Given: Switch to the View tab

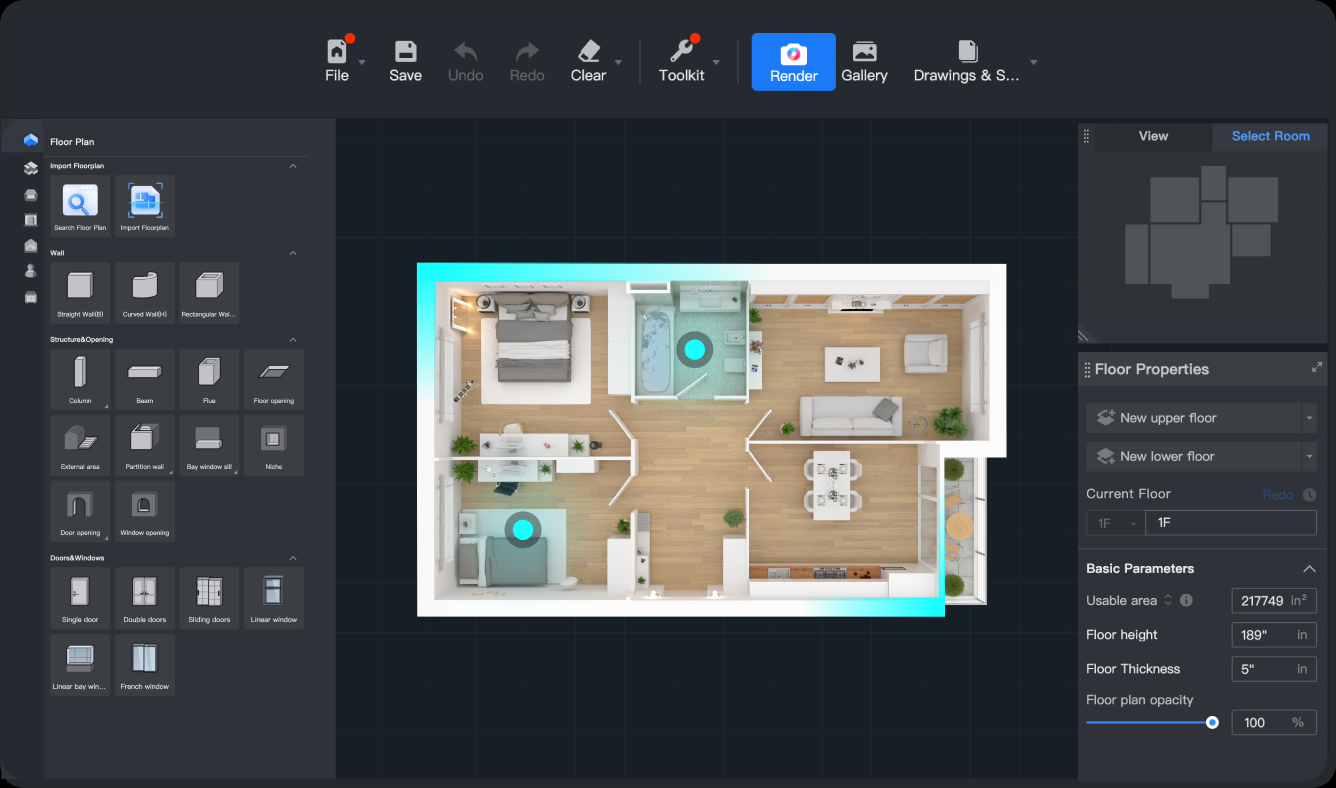Looking at the screenshot, I should [x=1153, y=136].
